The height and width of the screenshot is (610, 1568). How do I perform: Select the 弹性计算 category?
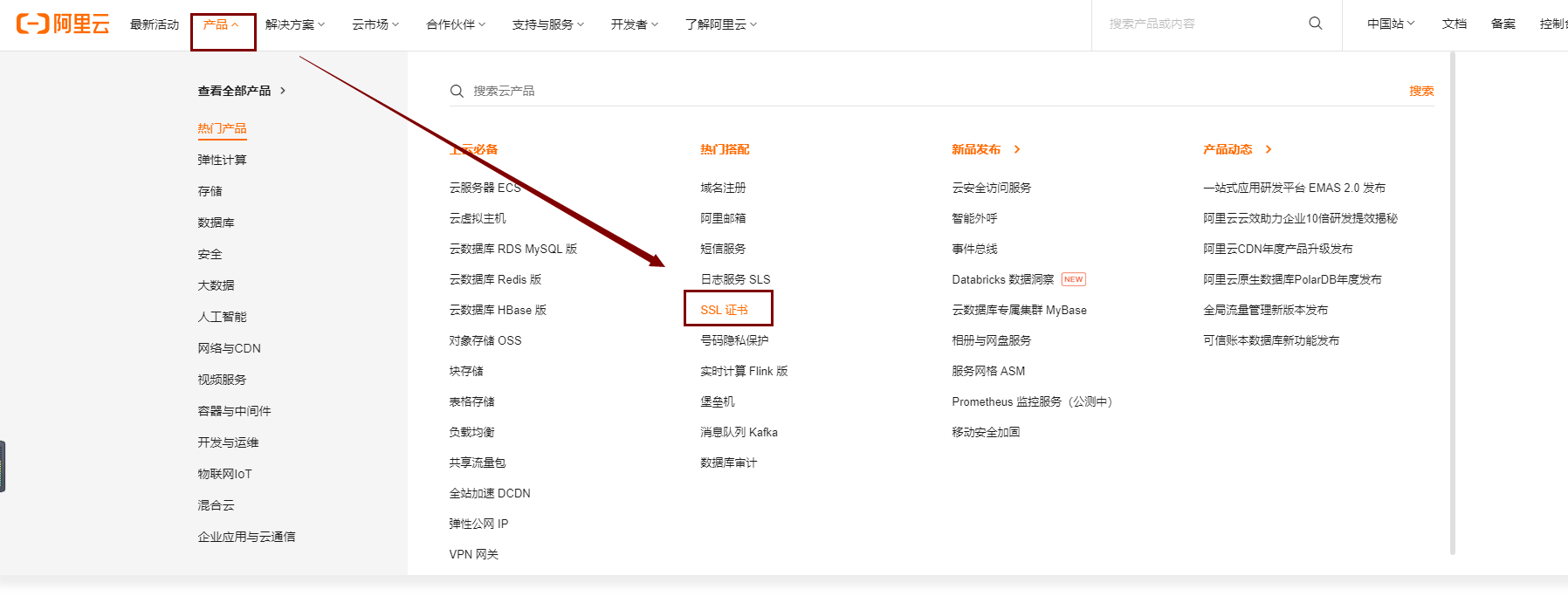[x=222, y=160]
